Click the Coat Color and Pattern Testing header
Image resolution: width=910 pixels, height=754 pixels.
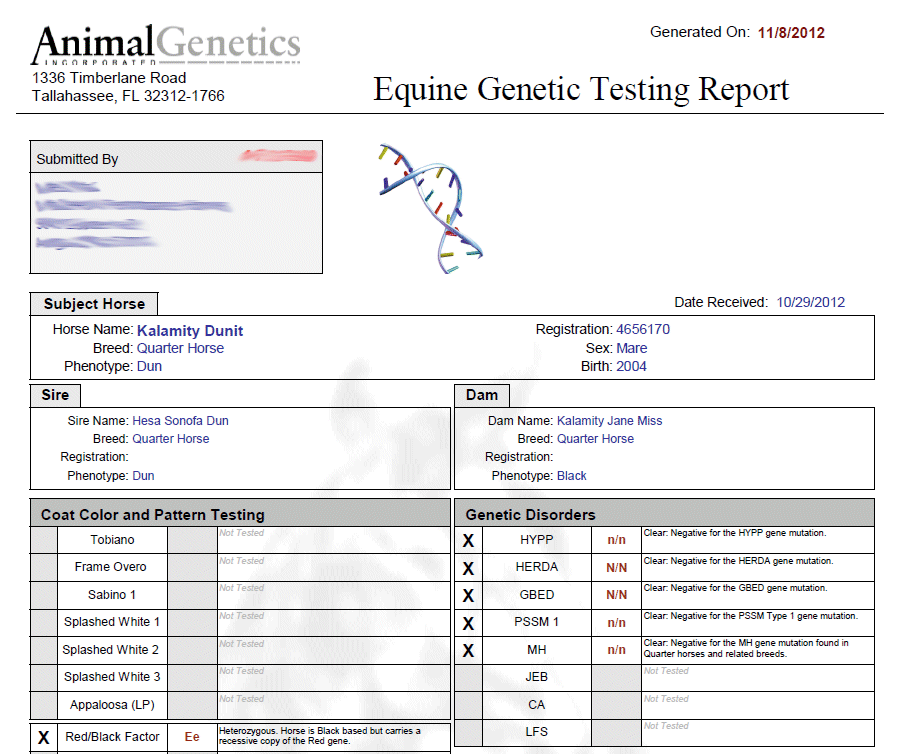pyautogui.click(x=240, y=513)
